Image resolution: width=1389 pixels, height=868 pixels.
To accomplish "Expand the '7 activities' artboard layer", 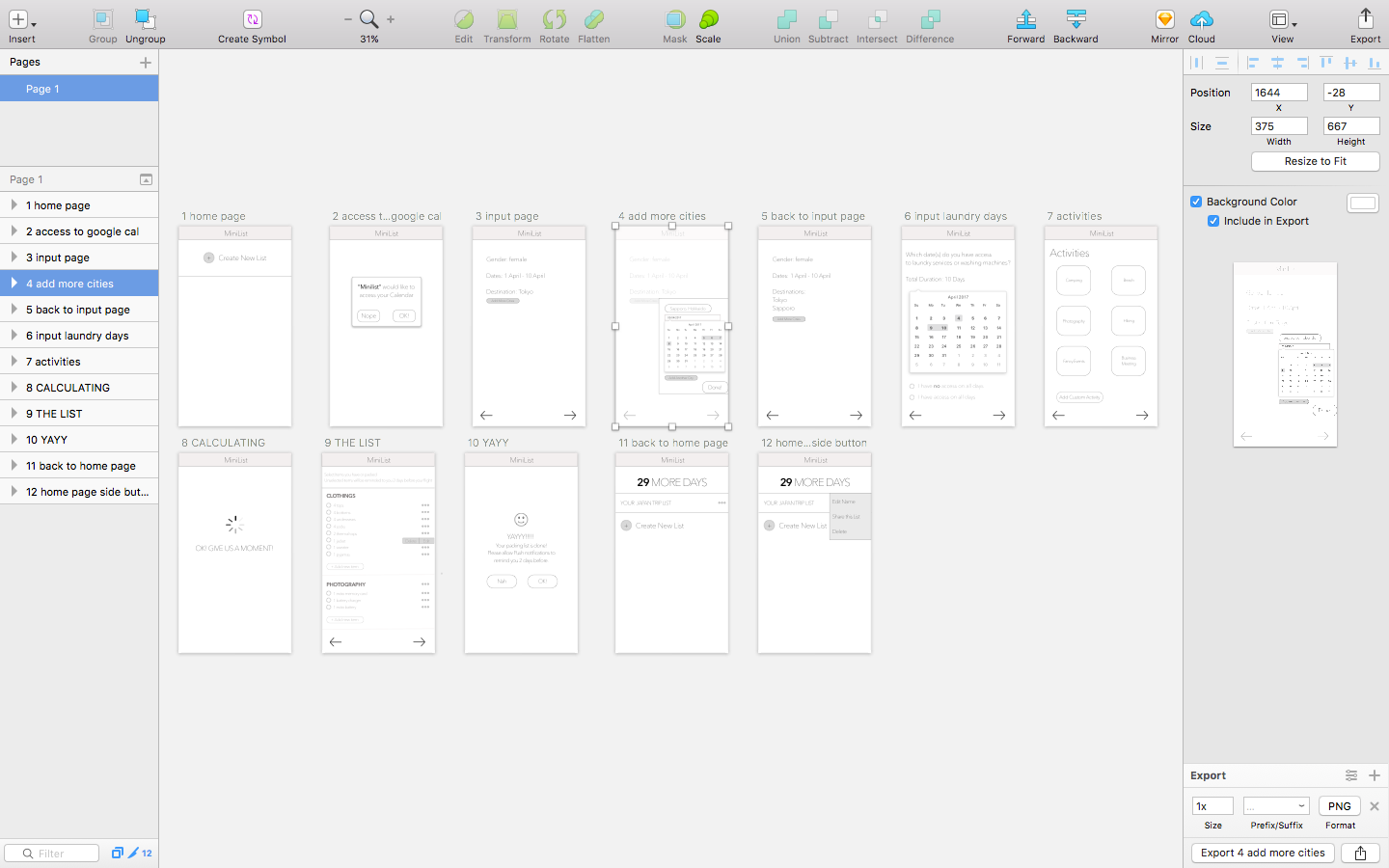I will (x=14, y=362).
